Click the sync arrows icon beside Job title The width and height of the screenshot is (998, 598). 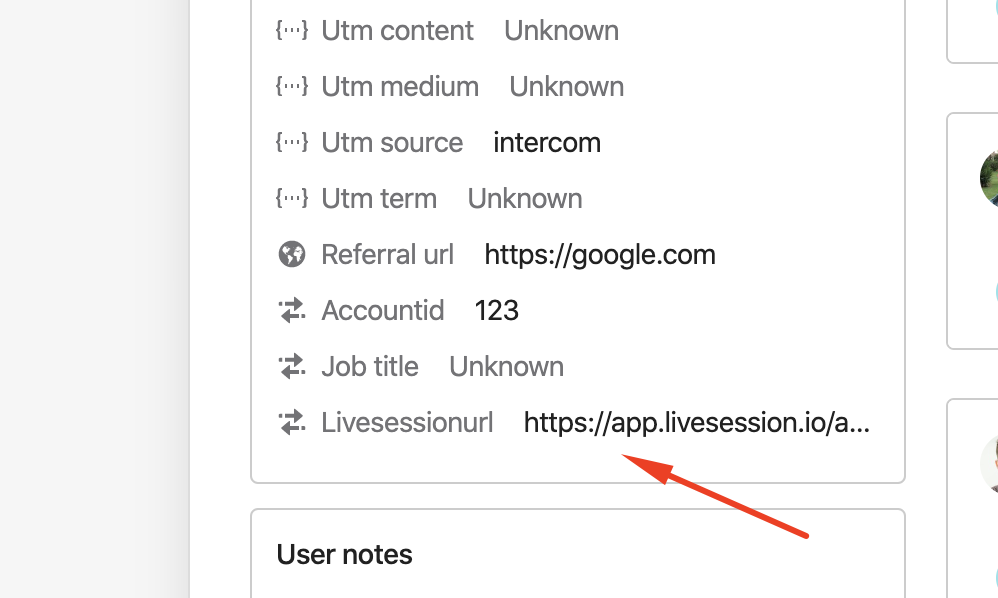[292, 366]
